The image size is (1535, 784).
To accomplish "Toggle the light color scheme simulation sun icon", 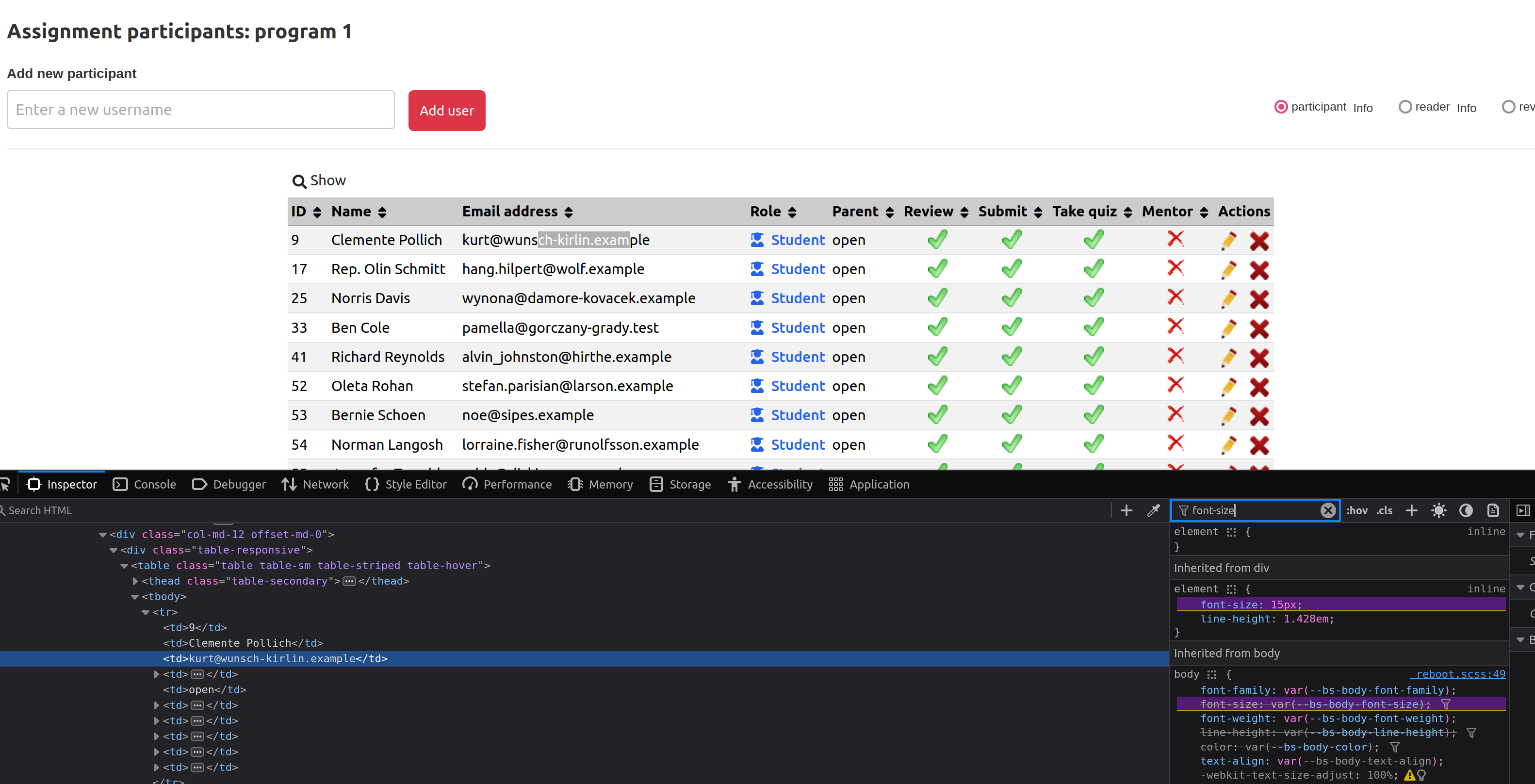I will (1438, 510).
